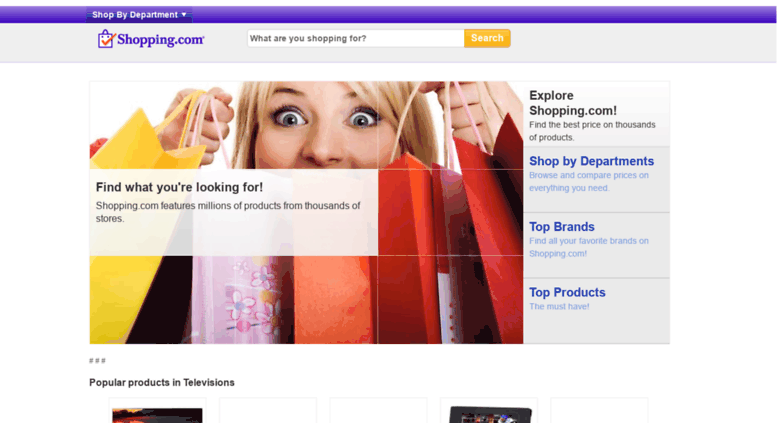Click 'The must have!' text

click(x=559, y=307)
